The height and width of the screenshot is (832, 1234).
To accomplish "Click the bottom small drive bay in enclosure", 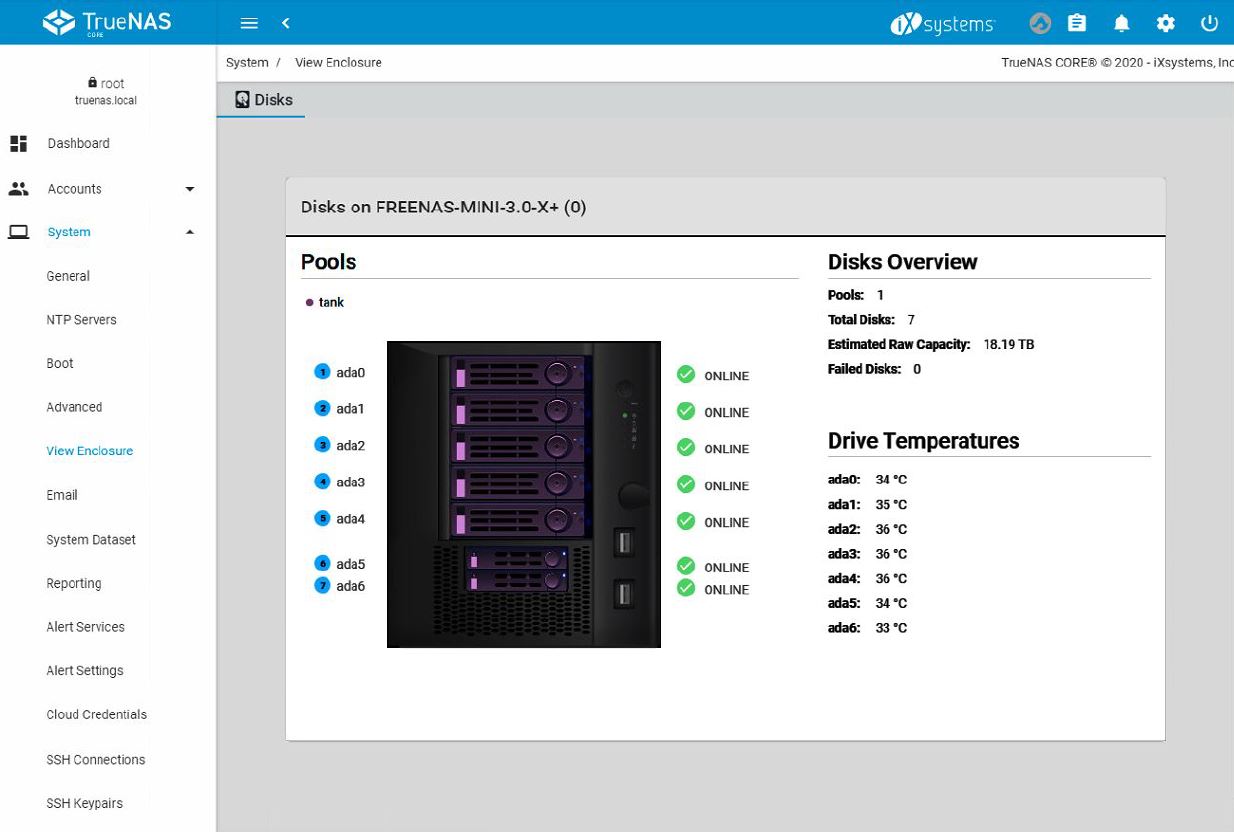I will point(517,580).
